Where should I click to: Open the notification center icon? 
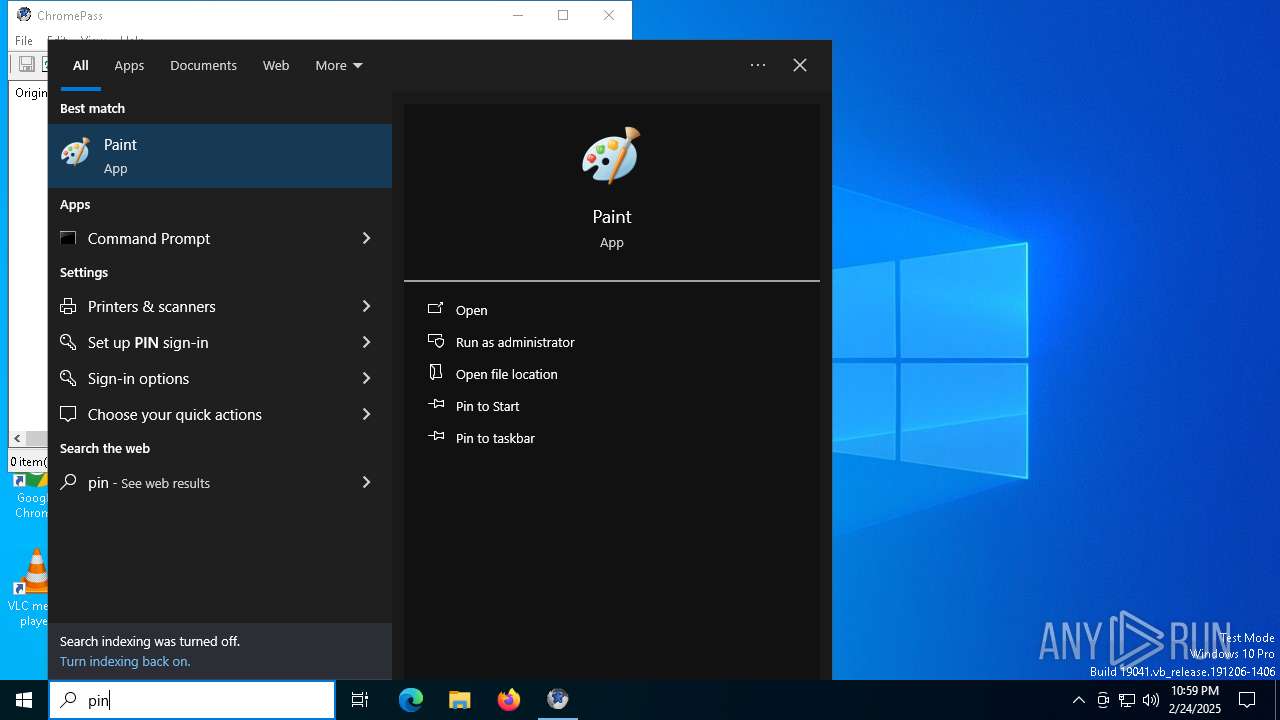[1247, 700]
